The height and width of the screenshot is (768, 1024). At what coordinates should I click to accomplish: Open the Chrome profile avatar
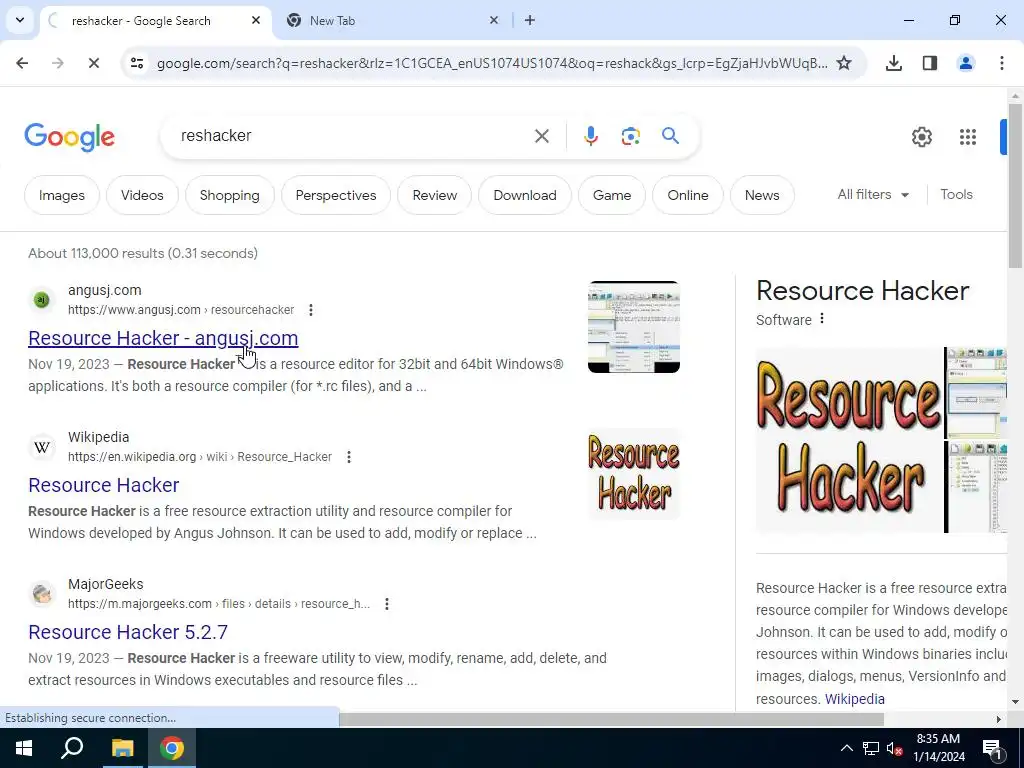click(x=966, y=63)
